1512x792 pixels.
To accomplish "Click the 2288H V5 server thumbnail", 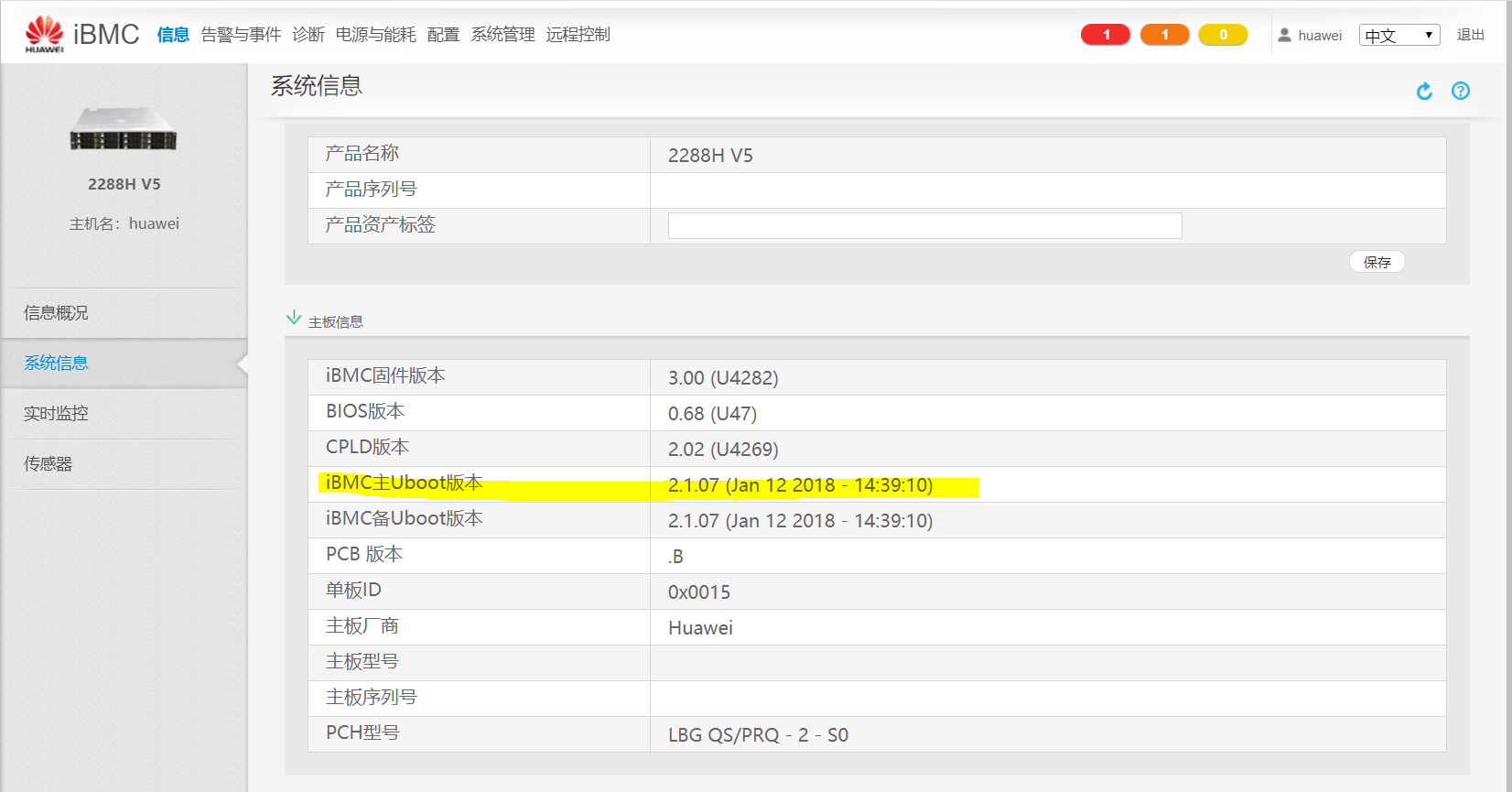I will pos(124,129).
